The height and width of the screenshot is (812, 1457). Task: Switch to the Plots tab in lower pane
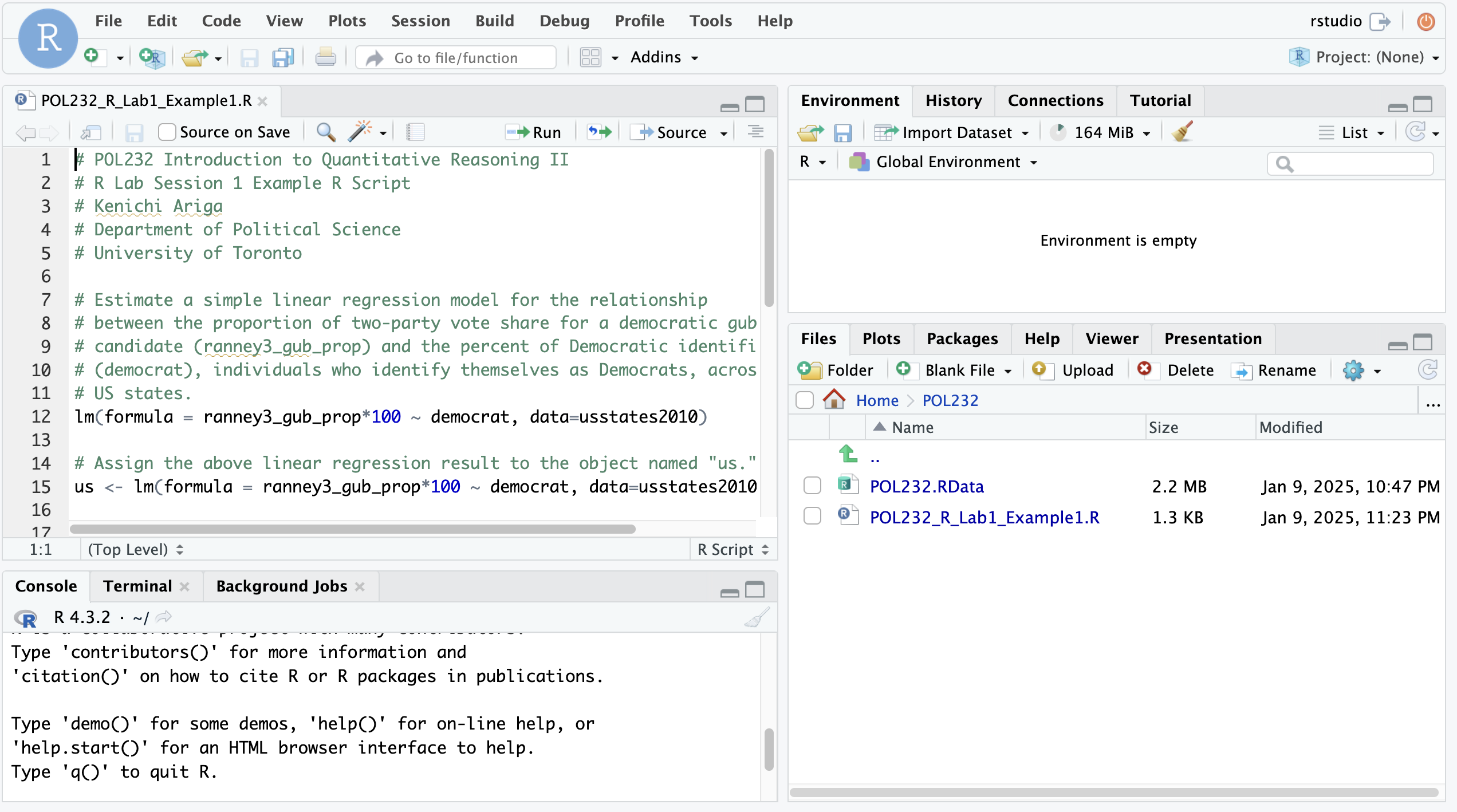tap(881, 338)
